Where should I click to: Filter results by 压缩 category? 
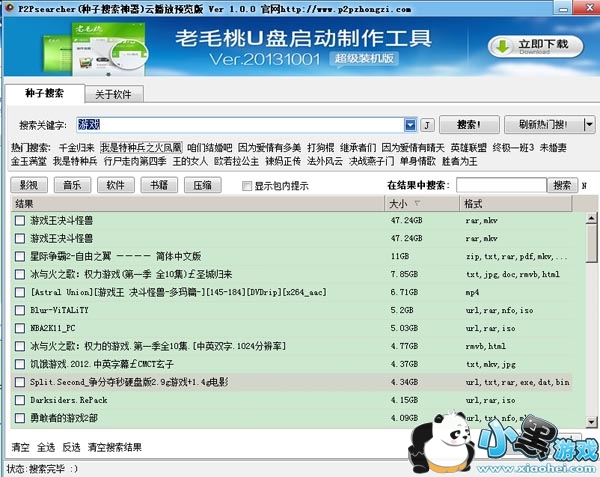(202, 185)
